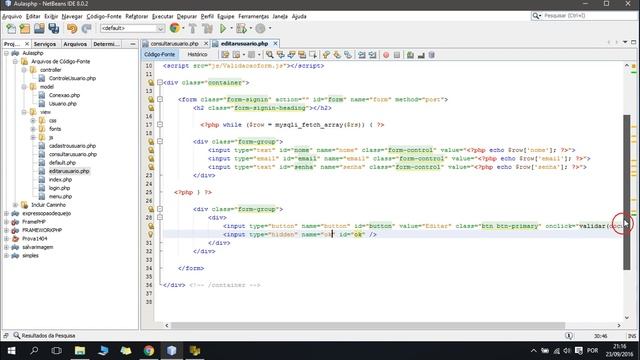
Task: Run the project with green play icon
Action: [223, 29]
